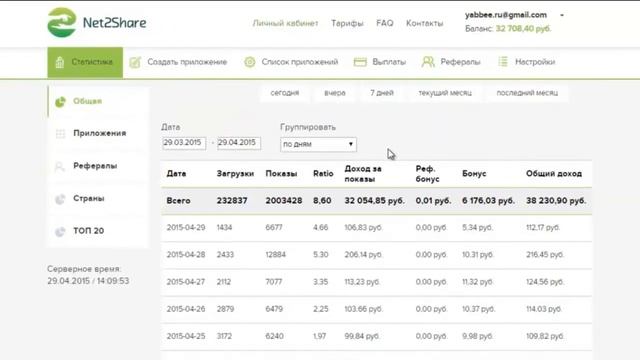Select ТОП 20 in the sidebar
640x360 pixels.
coord(98,231)
